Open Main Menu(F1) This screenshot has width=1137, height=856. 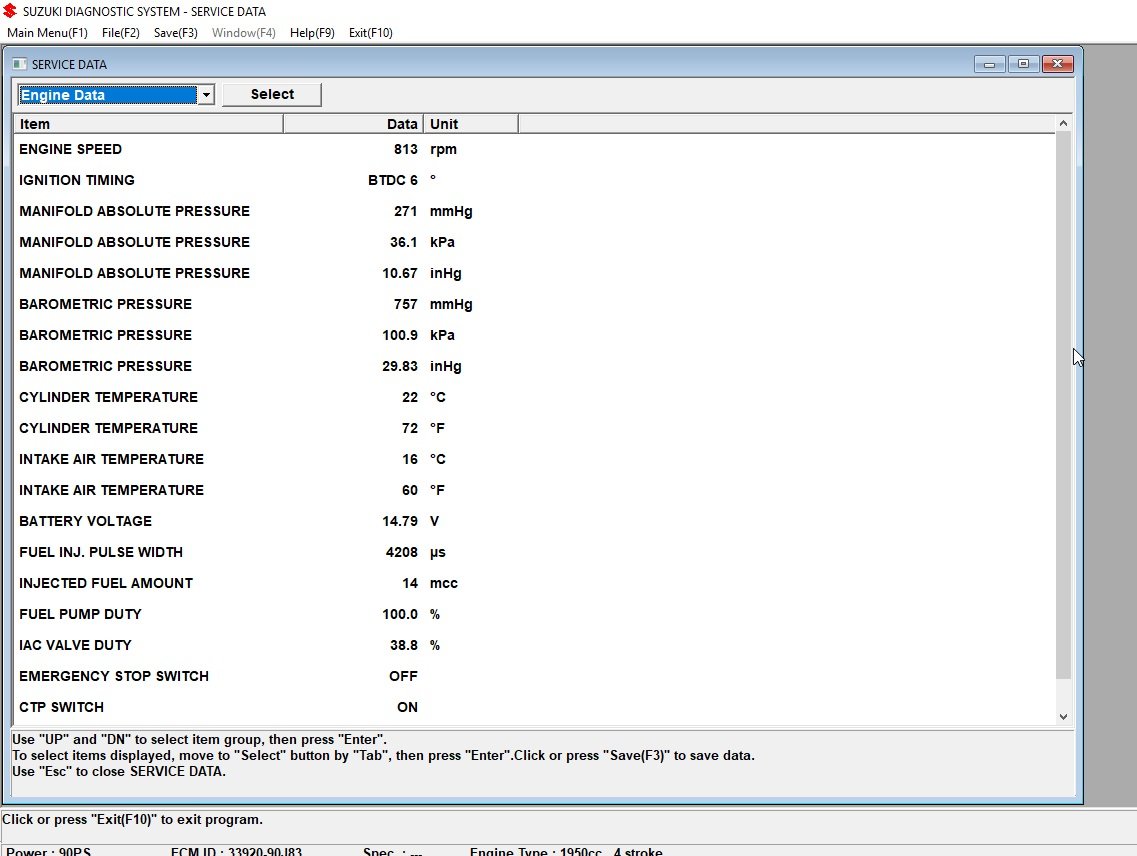coord(47,33)
